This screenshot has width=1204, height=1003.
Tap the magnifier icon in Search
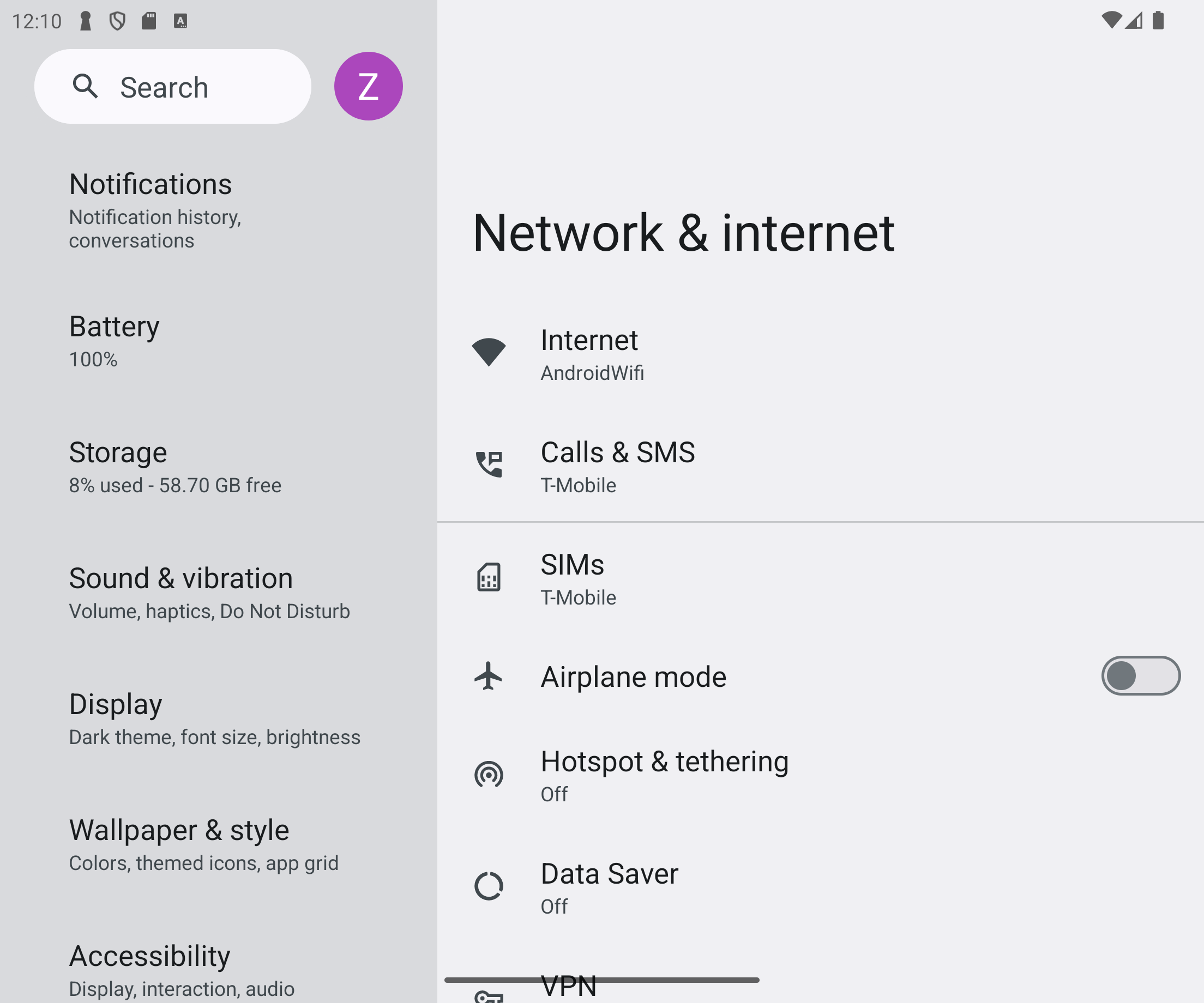86,87
